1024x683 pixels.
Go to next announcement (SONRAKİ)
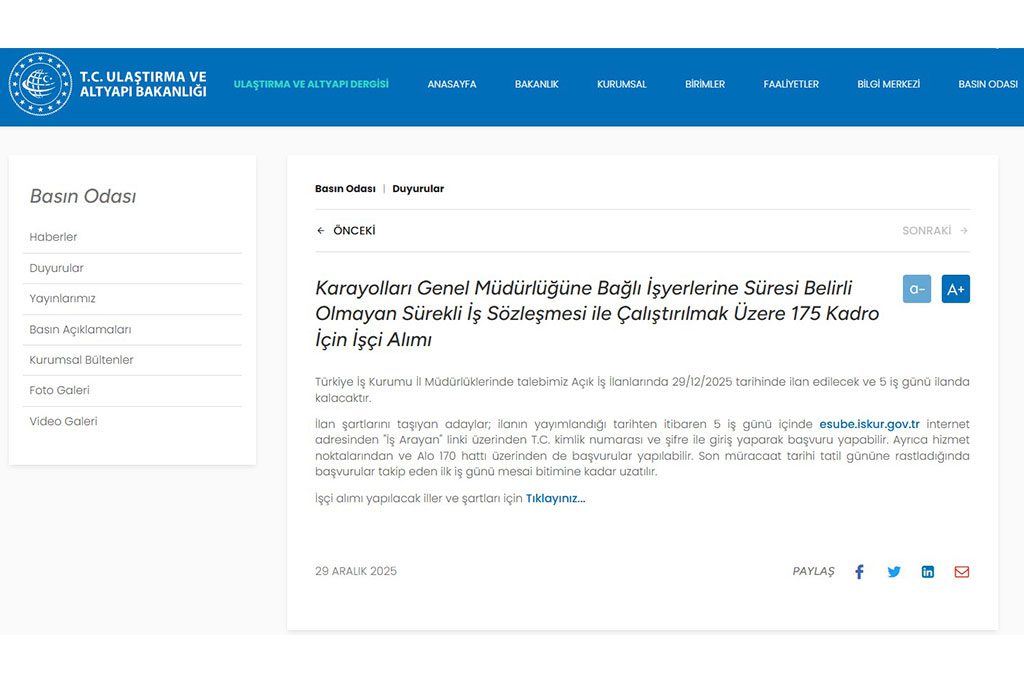[x=934, y=231]
